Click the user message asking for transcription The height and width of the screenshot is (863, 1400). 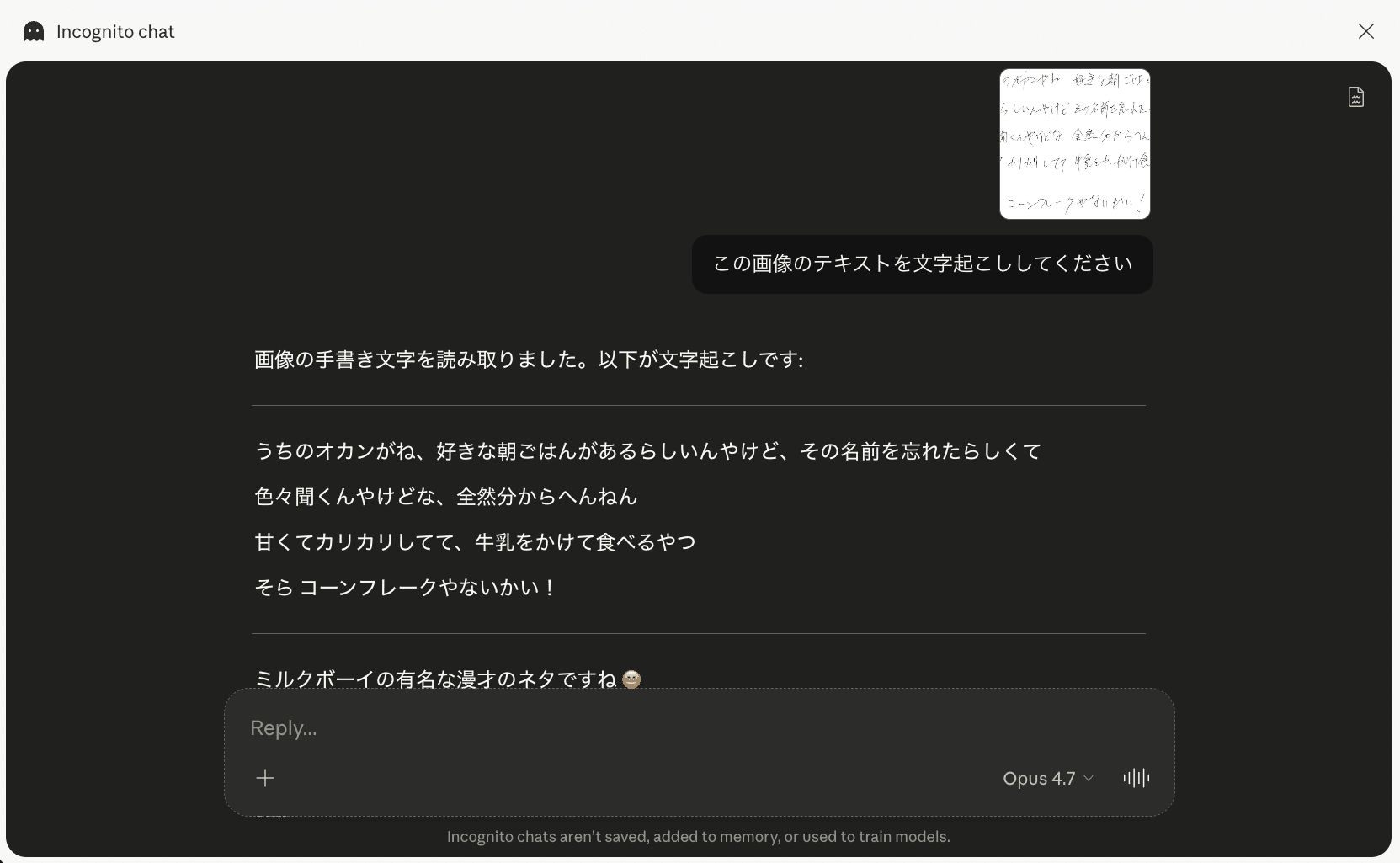pyautogui.click(x=922, y=264)
